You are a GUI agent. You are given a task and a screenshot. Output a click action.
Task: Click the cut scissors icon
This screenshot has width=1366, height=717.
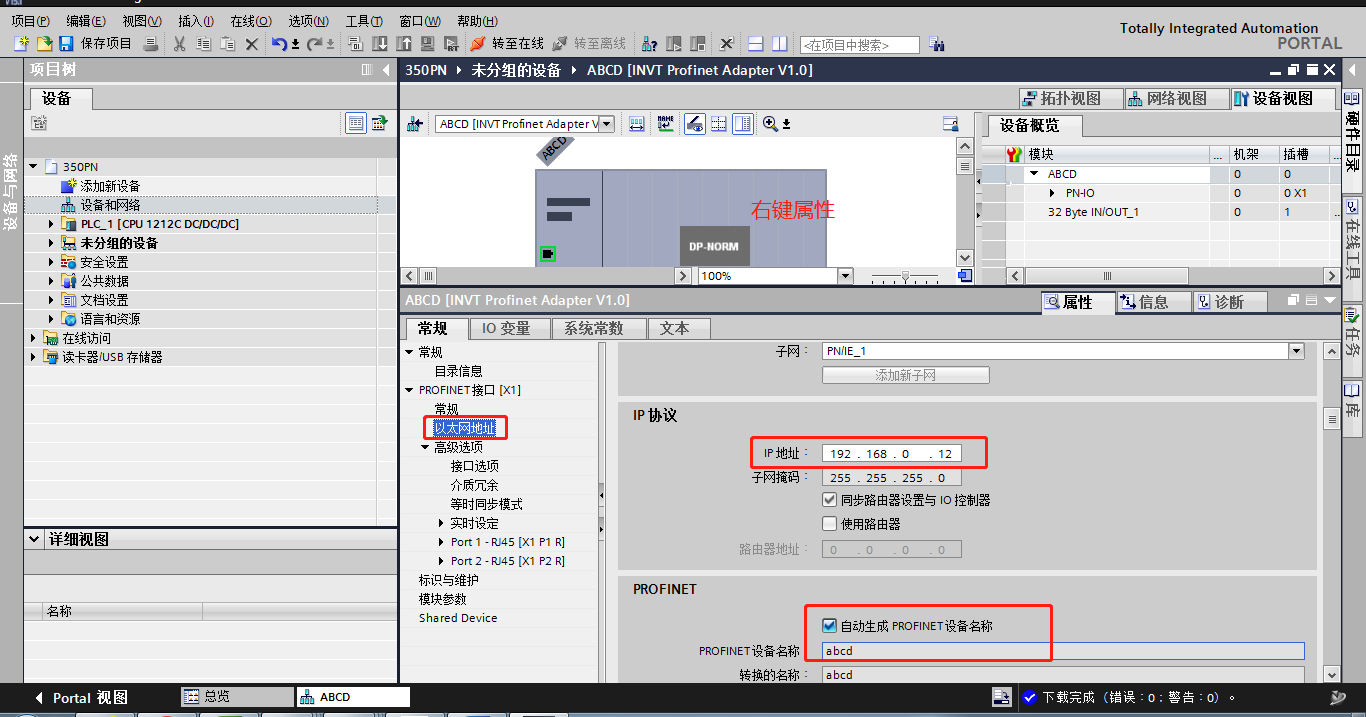click(179, 44)
